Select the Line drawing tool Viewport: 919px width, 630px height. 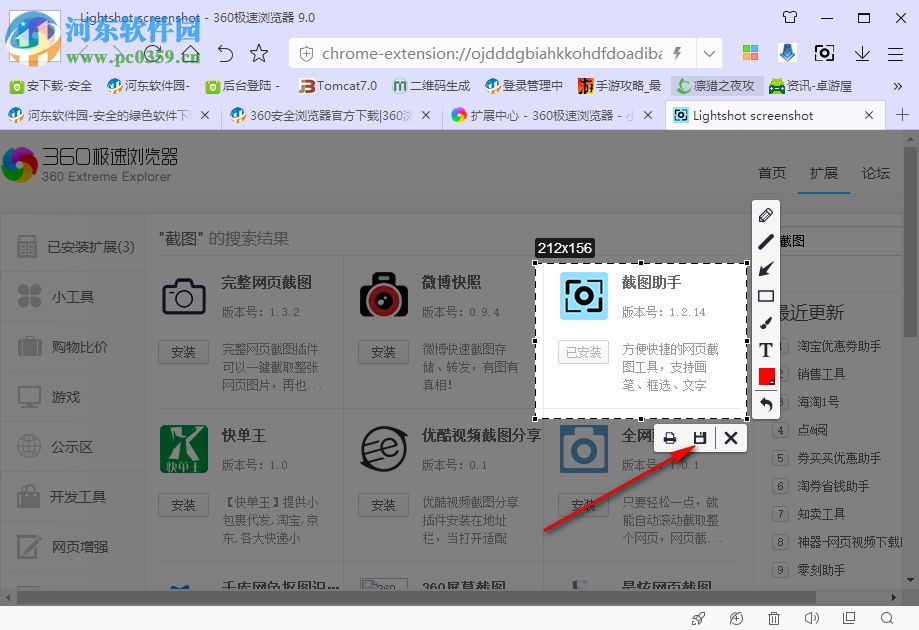[x=766, y=241]
